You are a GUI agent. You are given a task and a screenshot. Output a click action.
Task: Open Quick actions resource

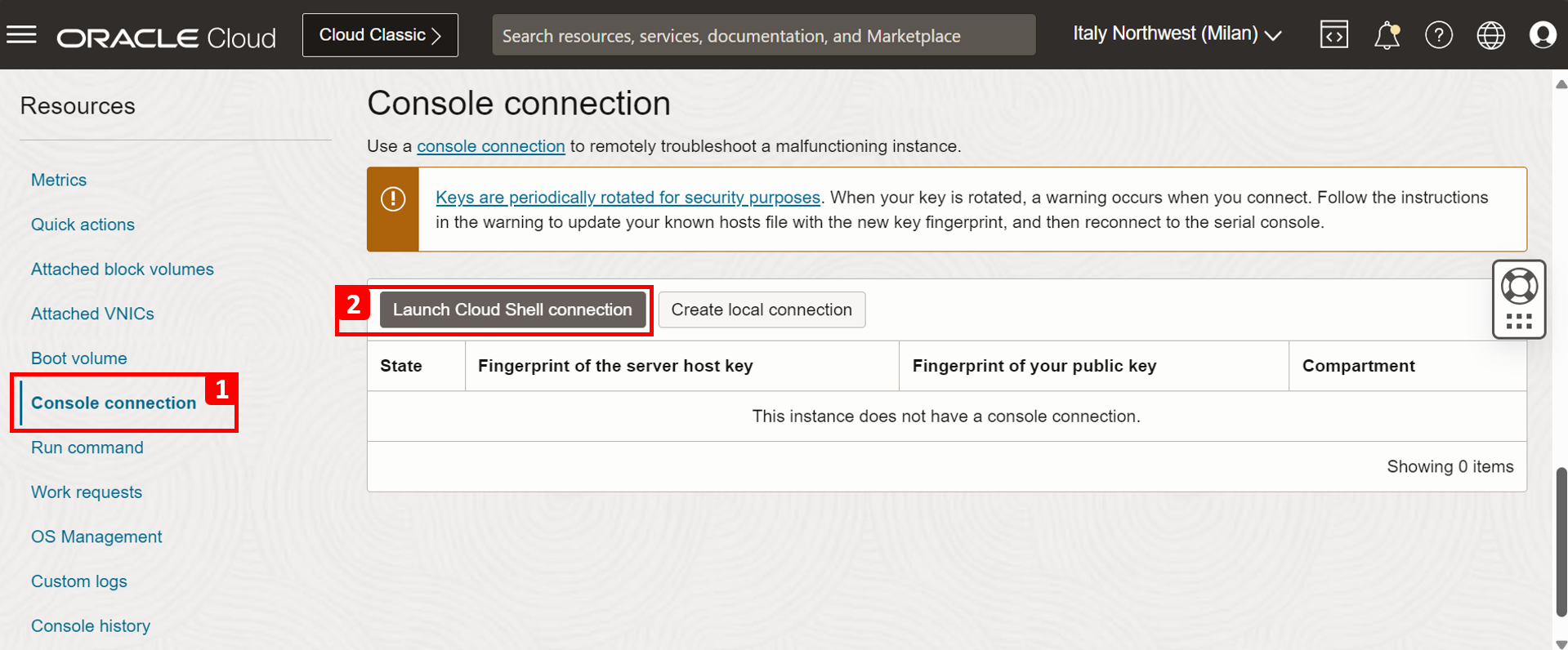(83, 225)
